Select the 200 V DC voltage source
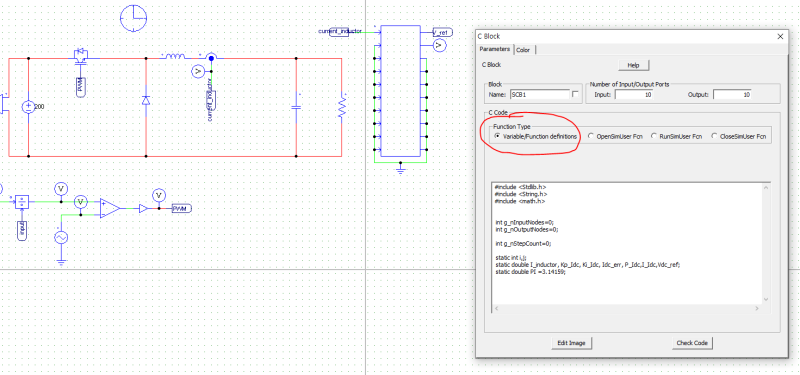The image size is (800, 375). click(x=28, y=107)
